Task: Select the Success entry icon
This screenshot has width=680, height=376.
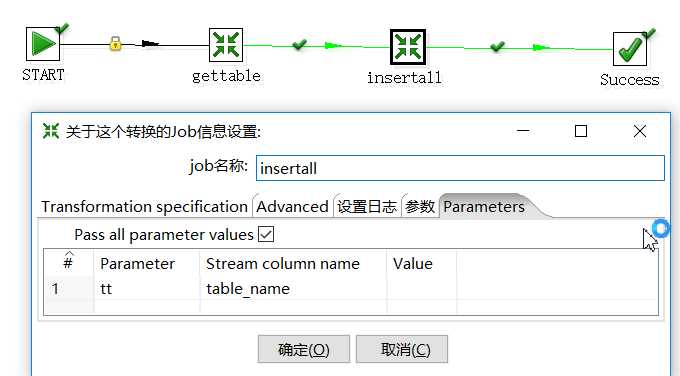Action: [630, 49]
